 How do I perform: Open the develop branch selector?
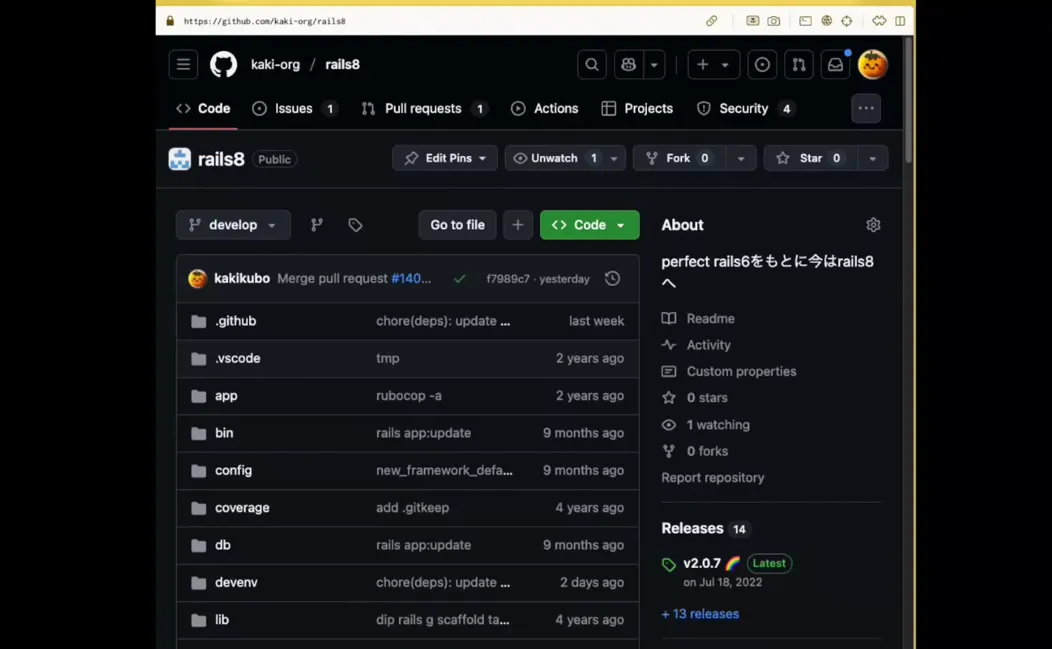pyautogui.click(x=233, y=225)
